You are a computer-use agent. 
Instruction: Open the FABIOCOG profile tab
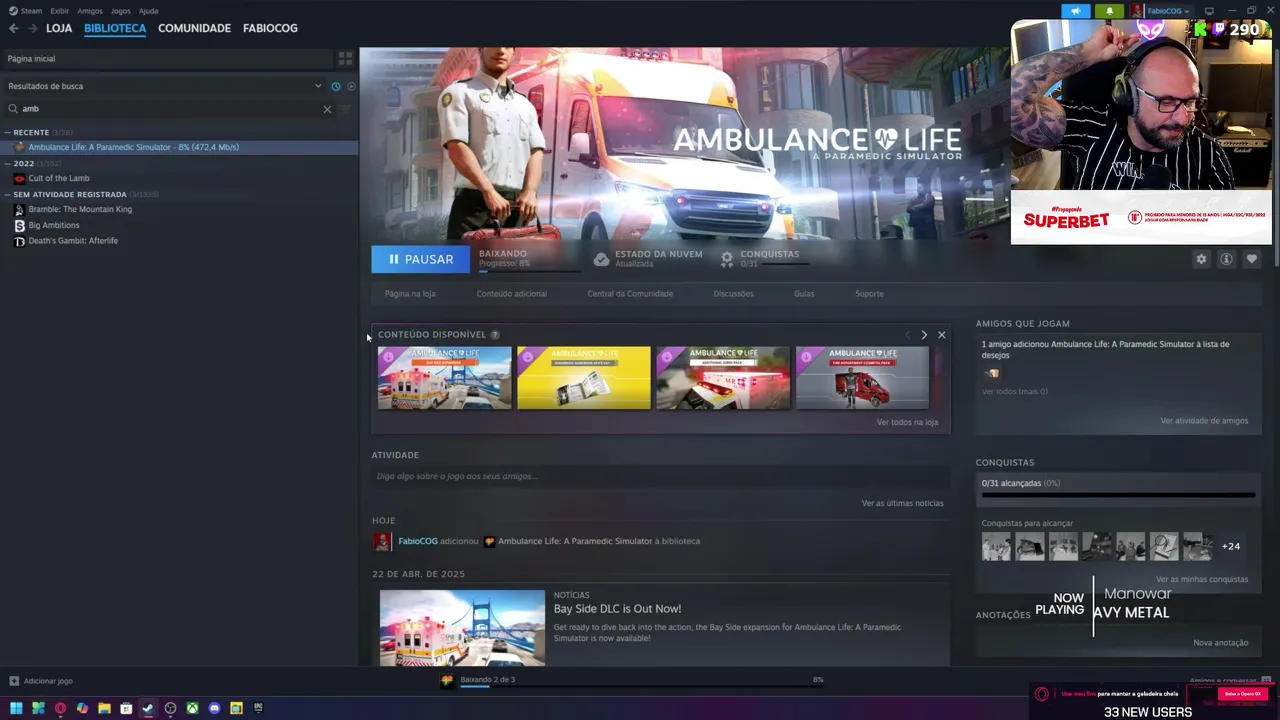270,28
